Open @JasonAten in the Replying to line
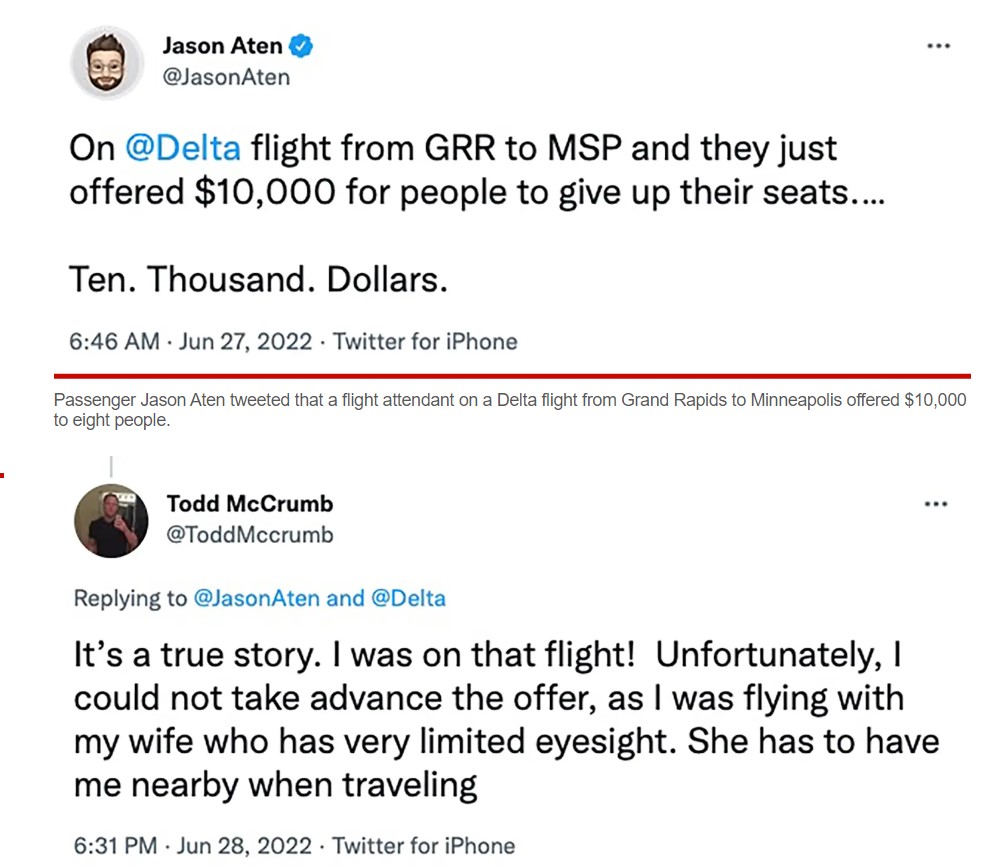The height and width of the screenshot is (867, 992). tap(255, 598)
